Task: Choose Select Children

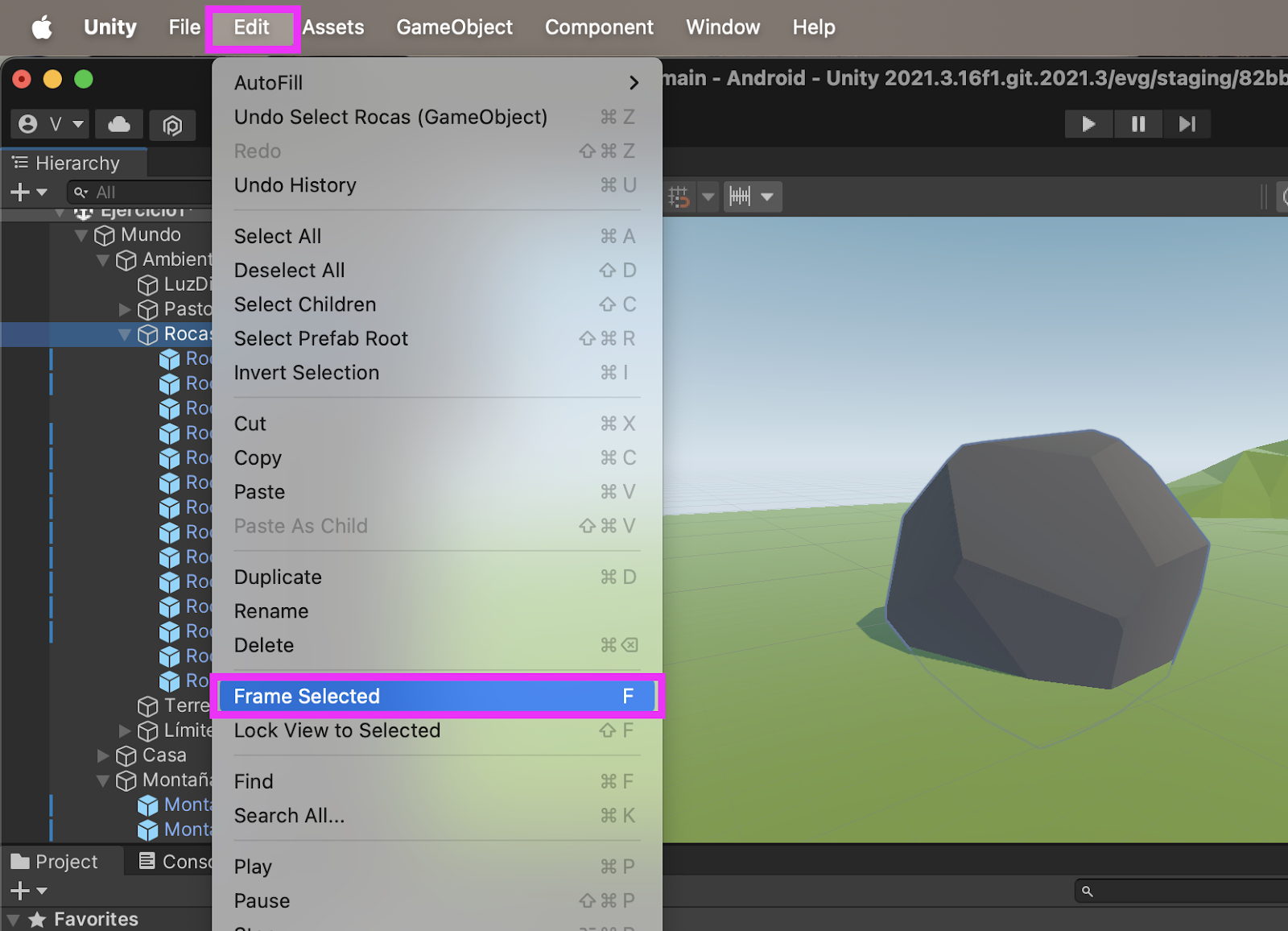Action: [x=437, y=304]
